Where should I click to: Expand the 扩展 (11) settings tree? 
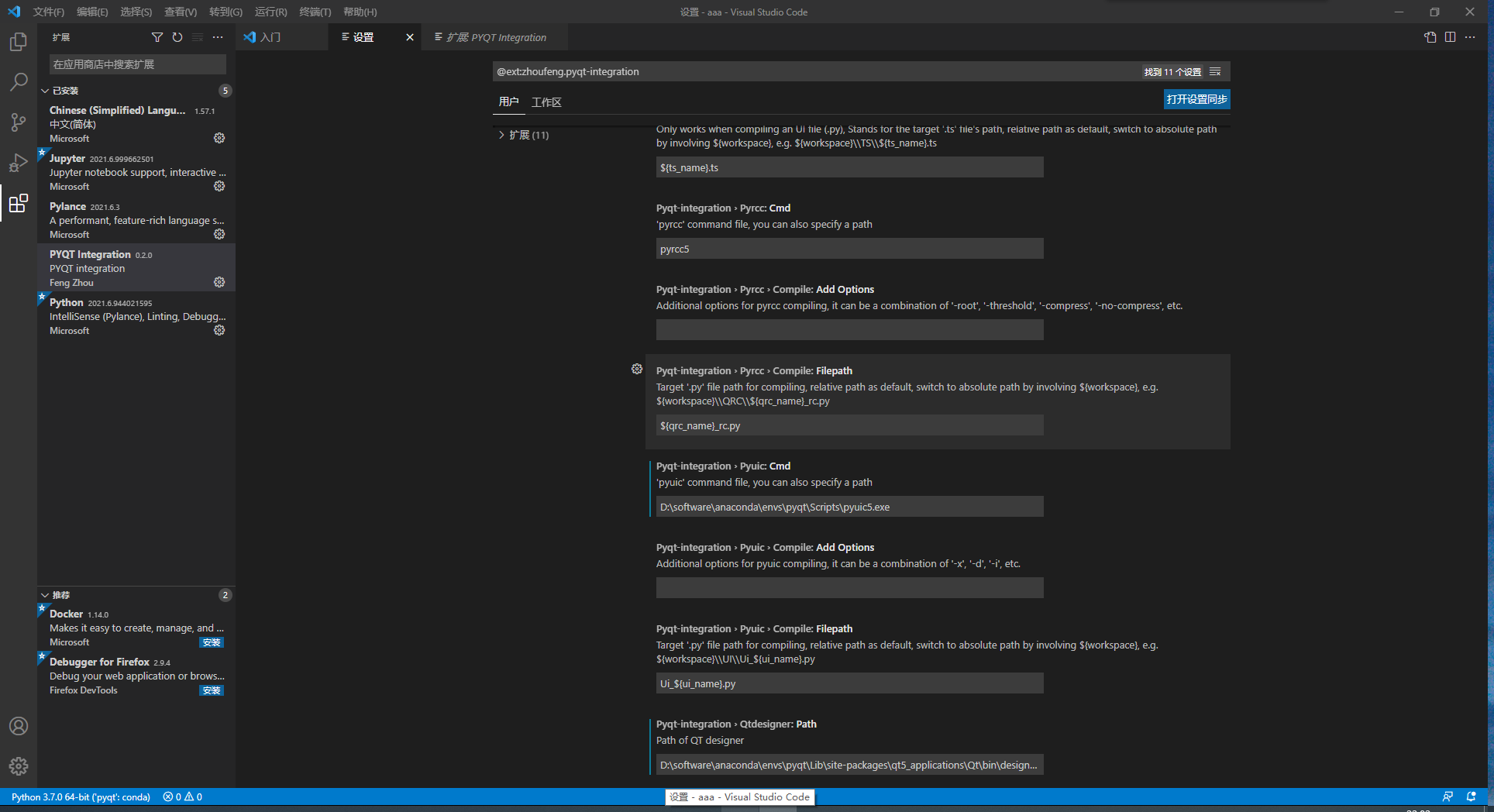point(501,135)
